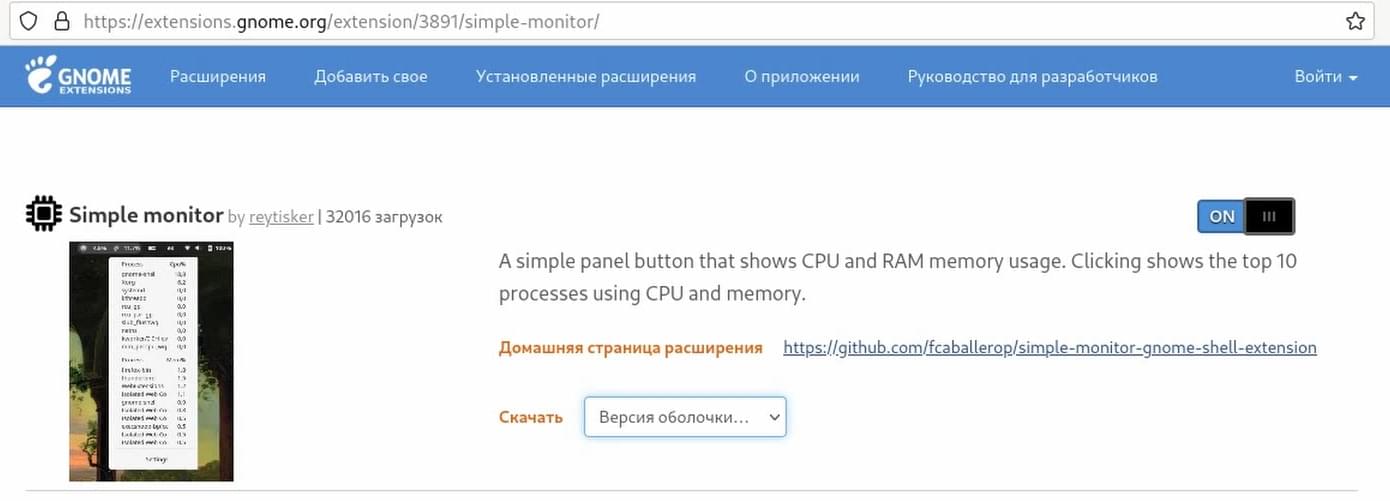Open the О приложении page
Image resolution: width=1390 pixels, height=501 pixels.
click(x=802, y=76)
